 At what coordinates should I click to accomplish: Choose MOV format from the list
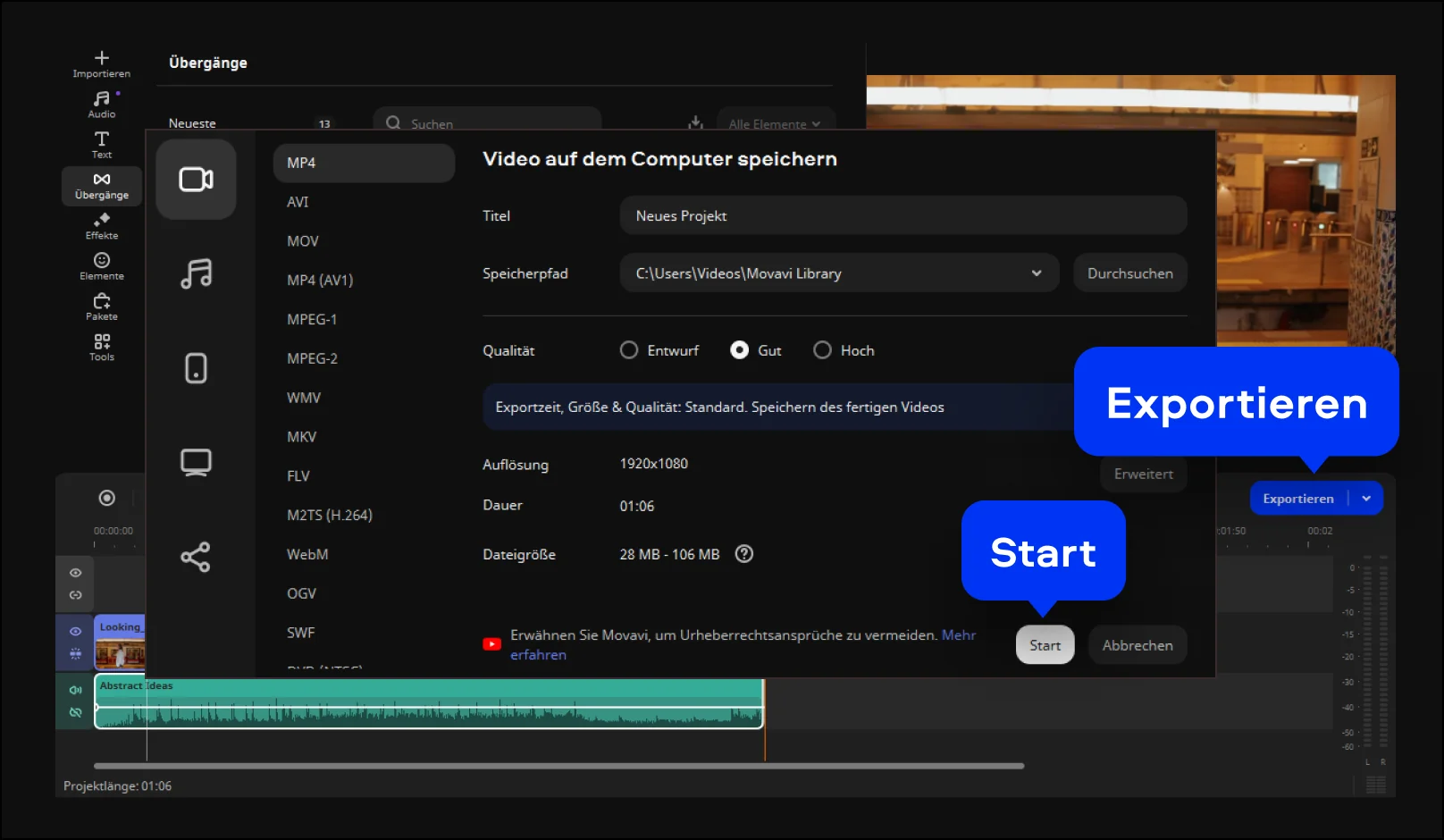[303, 241]
